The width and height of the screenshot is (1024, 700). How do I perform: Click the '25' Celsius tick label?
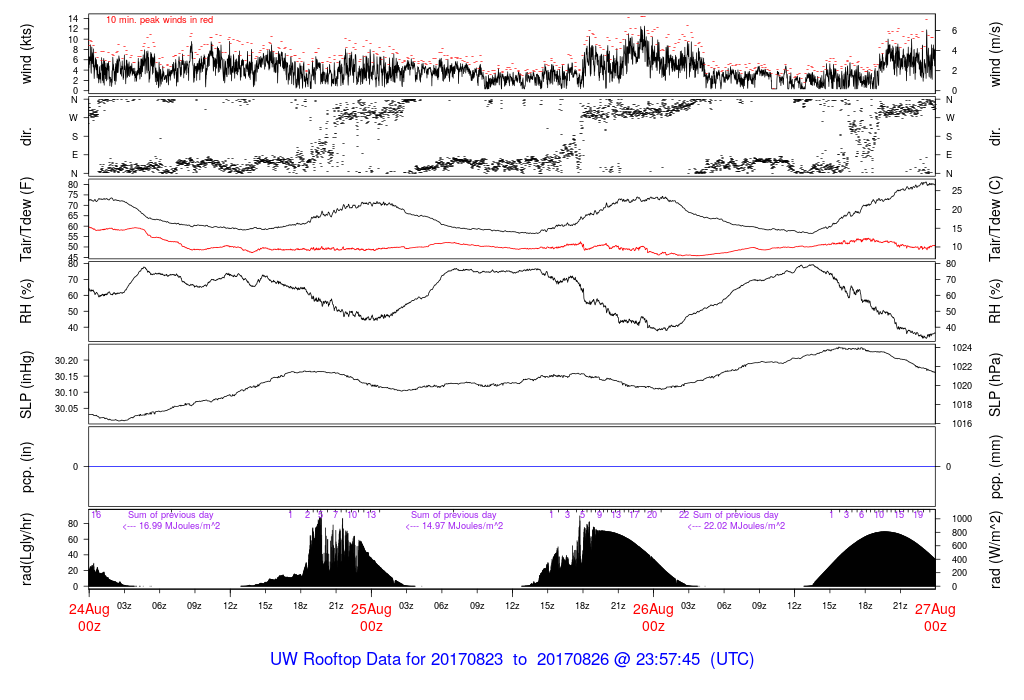[957, 191]
